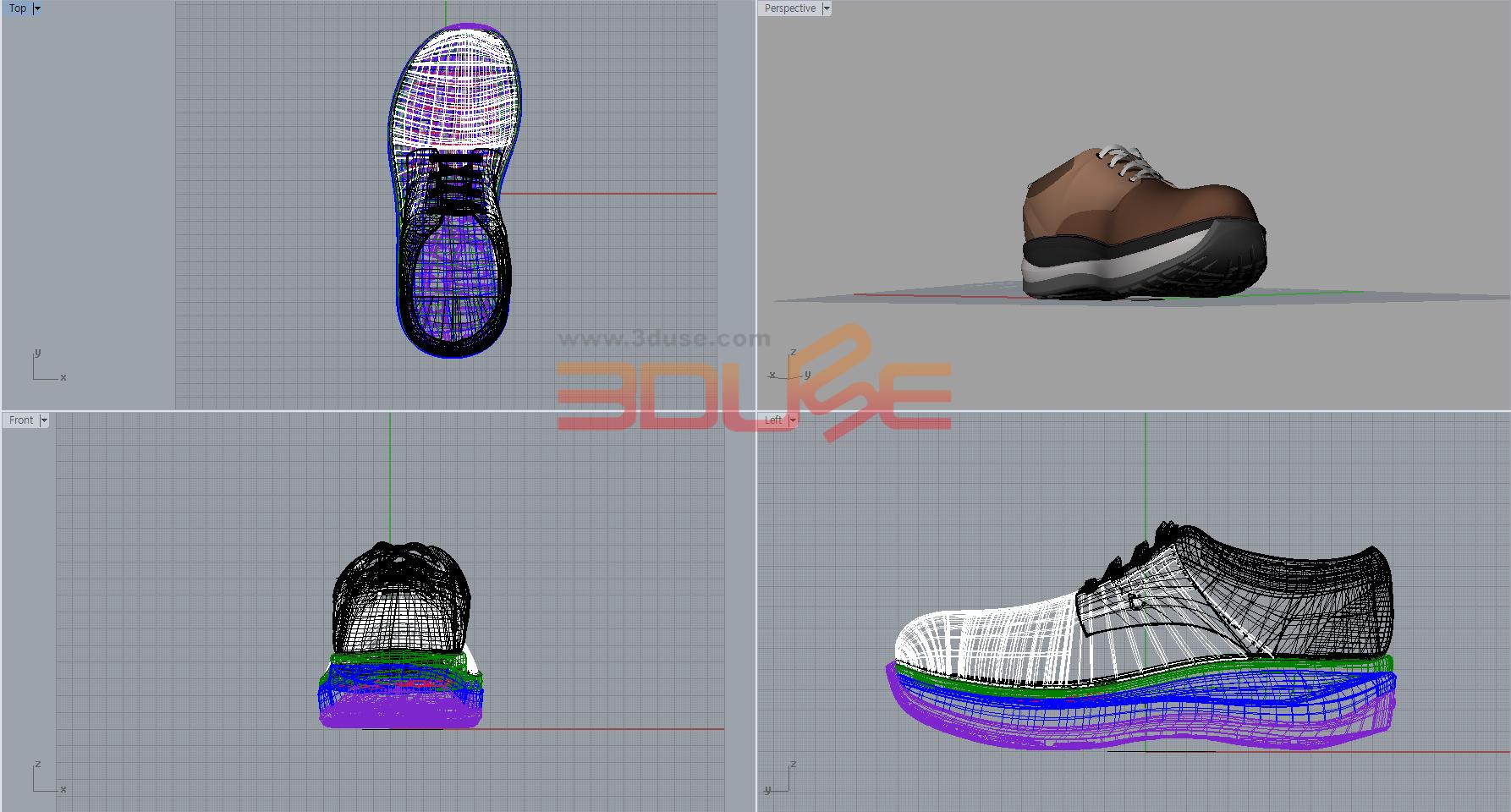This screenshot has width=1511, height=812.
Task: Open the Front viewport dropdown arrow
Action: [44, 420]
